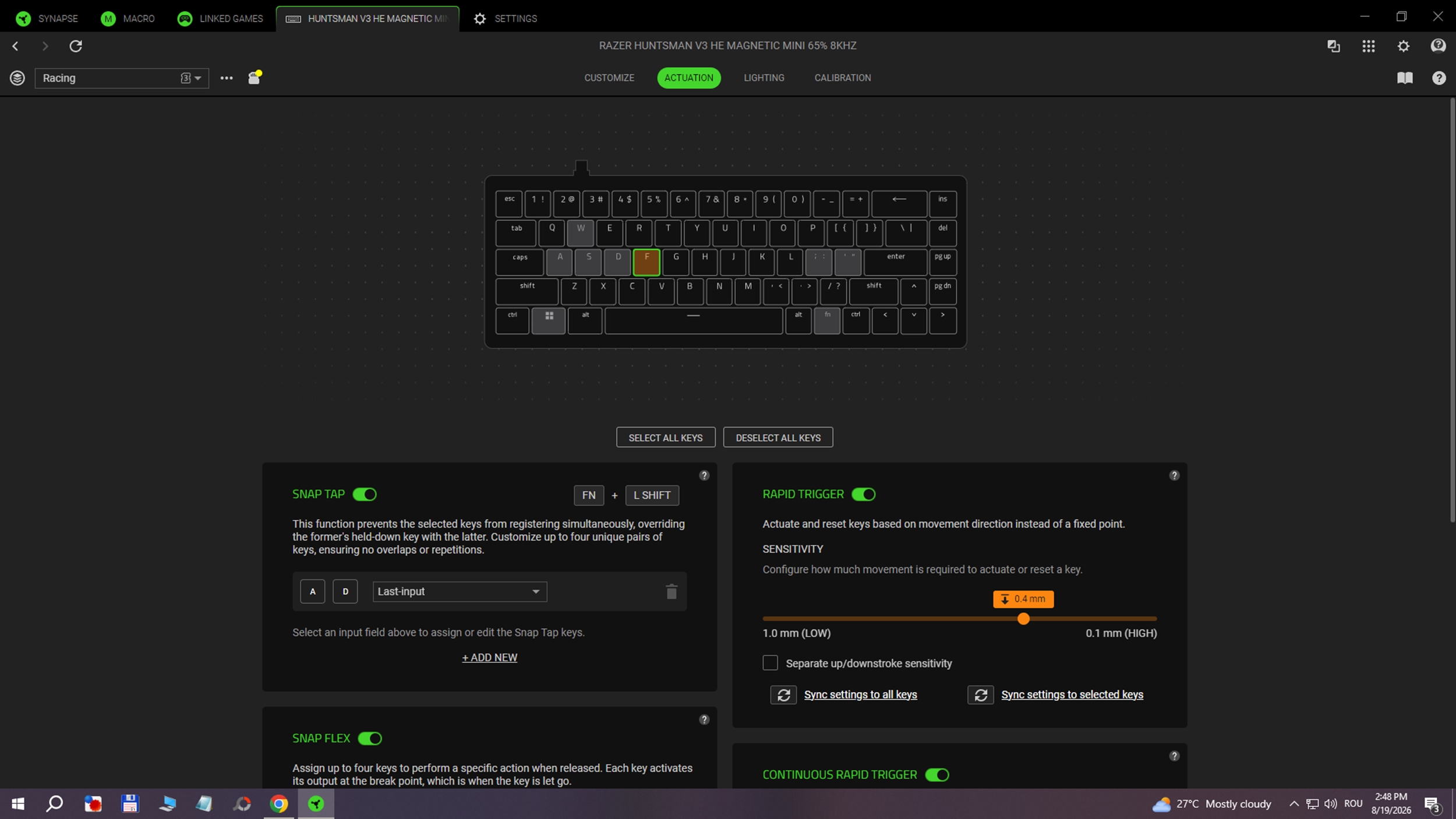The image size is (1456, 819).
Task: Turn off the Rapid Trigger toggle
Action: 863,494
